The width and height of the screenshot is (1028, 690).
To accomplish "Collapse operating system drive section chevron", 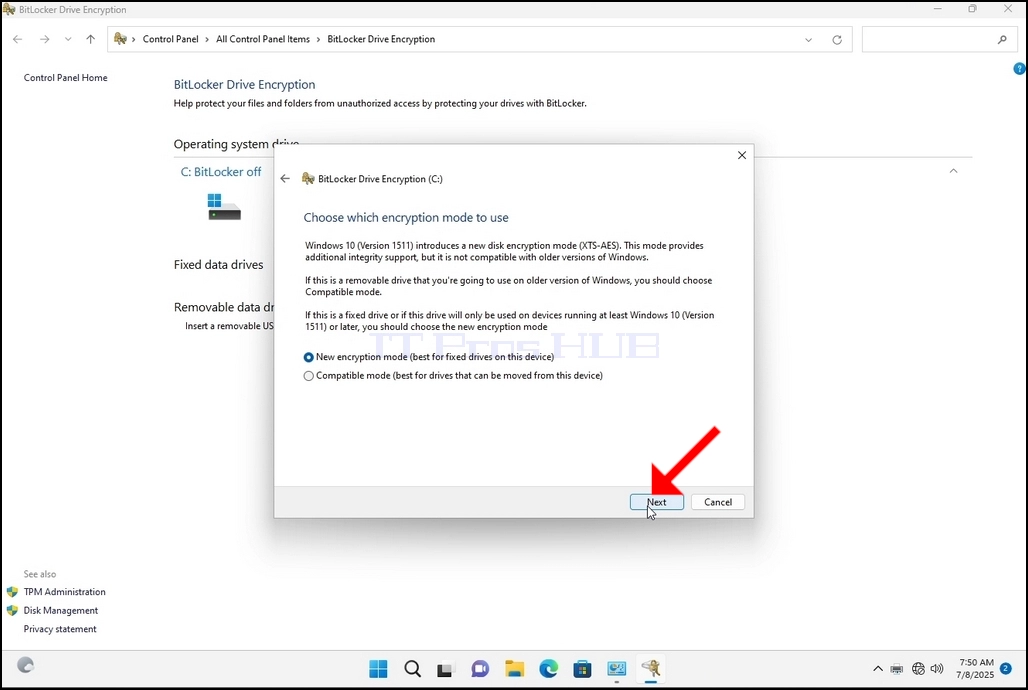I will click(953, 171).
